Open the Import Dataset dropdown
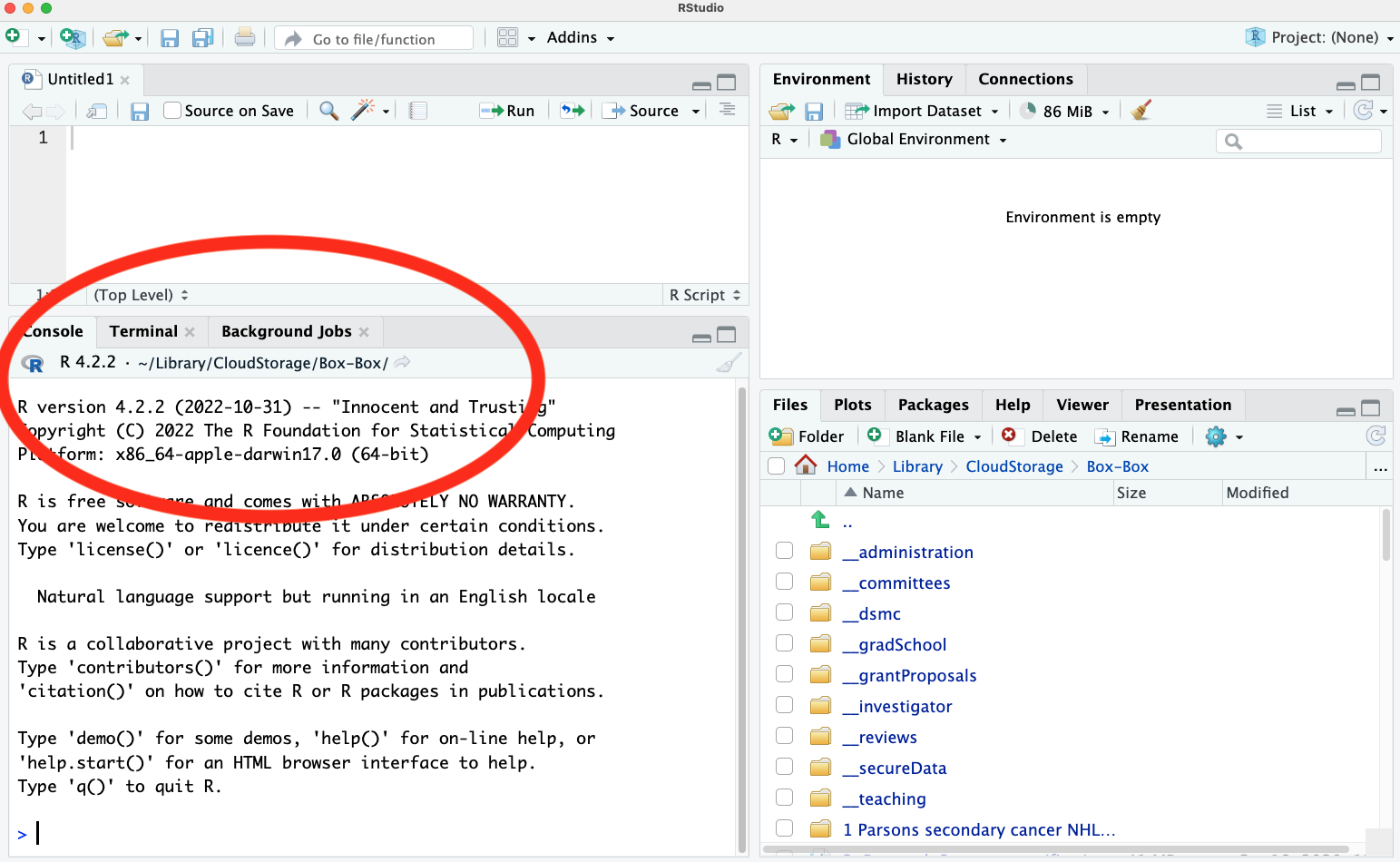This screenshot has width=1400, height=862. [922, 111]
